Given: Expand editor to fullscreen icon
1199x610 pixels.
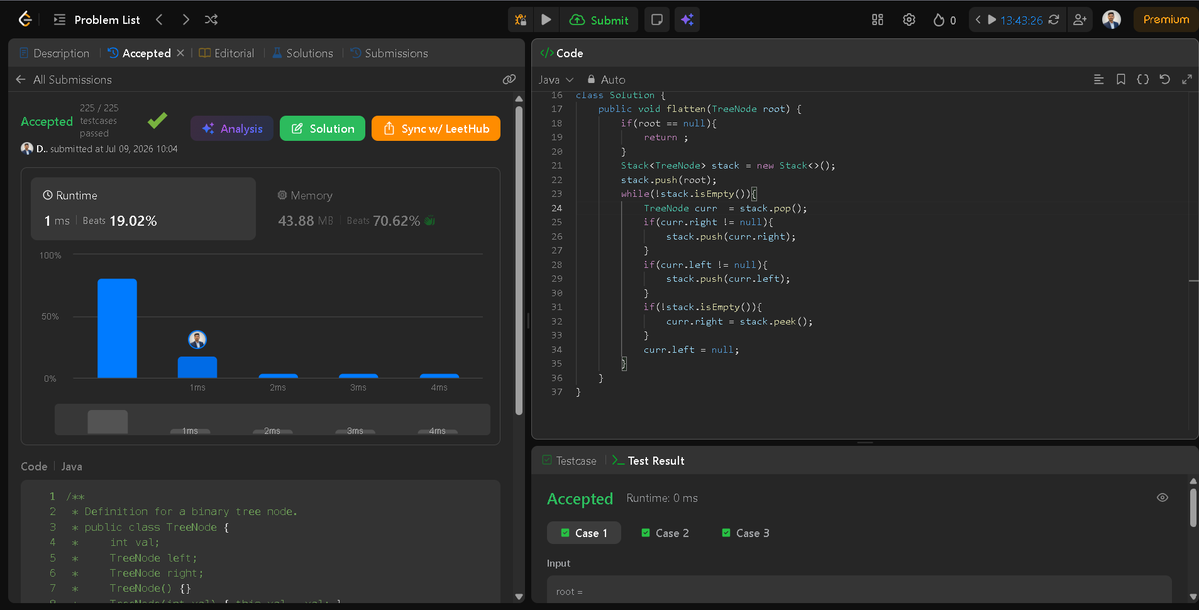Looking at the screenshot, I should coord(1187,79).
